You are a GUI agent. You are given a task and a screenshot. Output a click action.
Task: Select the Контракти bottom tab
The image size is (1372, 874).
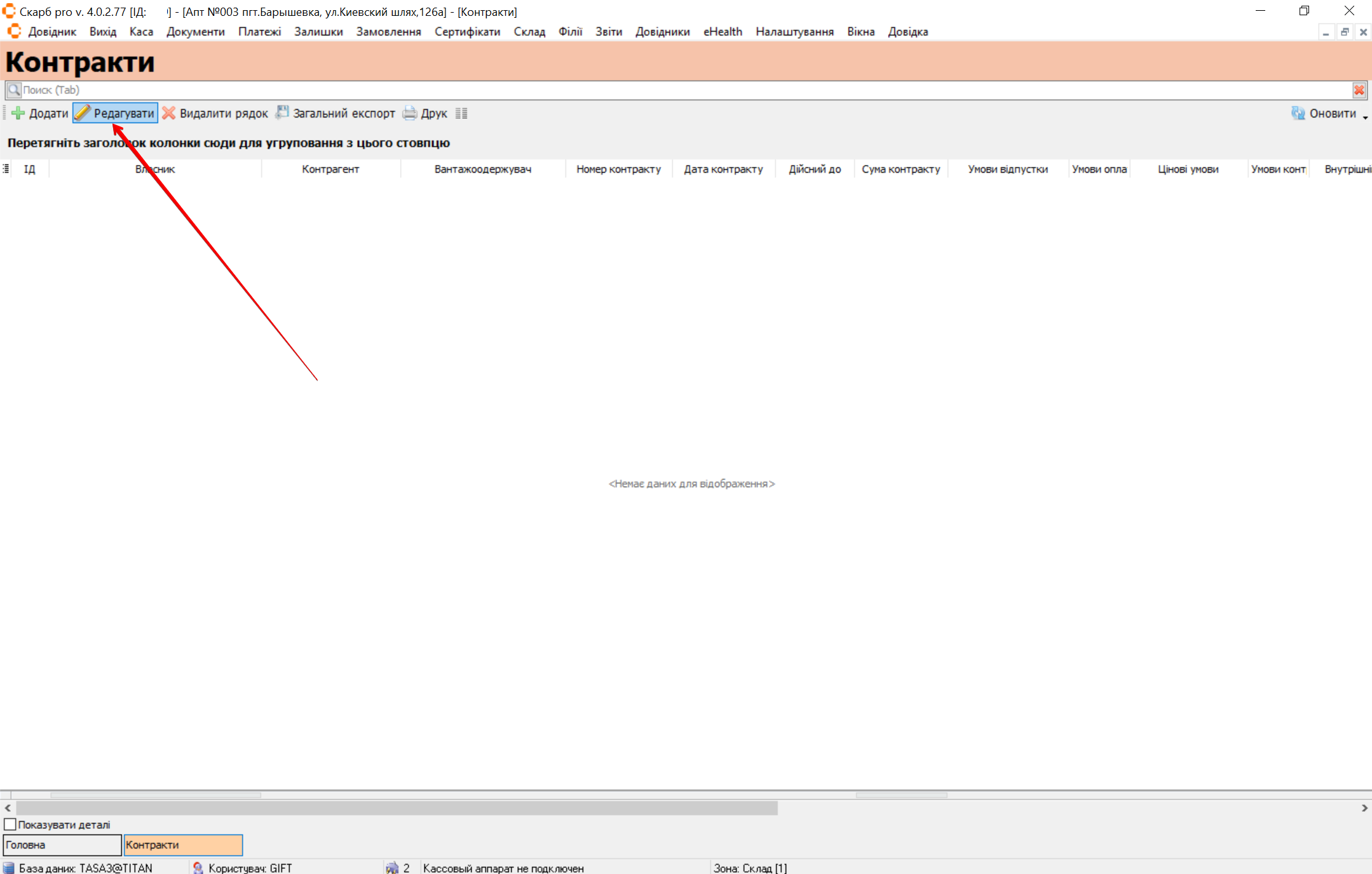[183, 845]
